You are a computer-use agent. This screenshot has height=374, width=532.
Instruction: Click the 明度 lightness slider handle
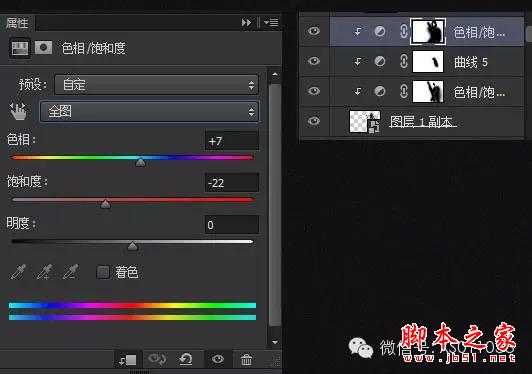click(132, 246)
